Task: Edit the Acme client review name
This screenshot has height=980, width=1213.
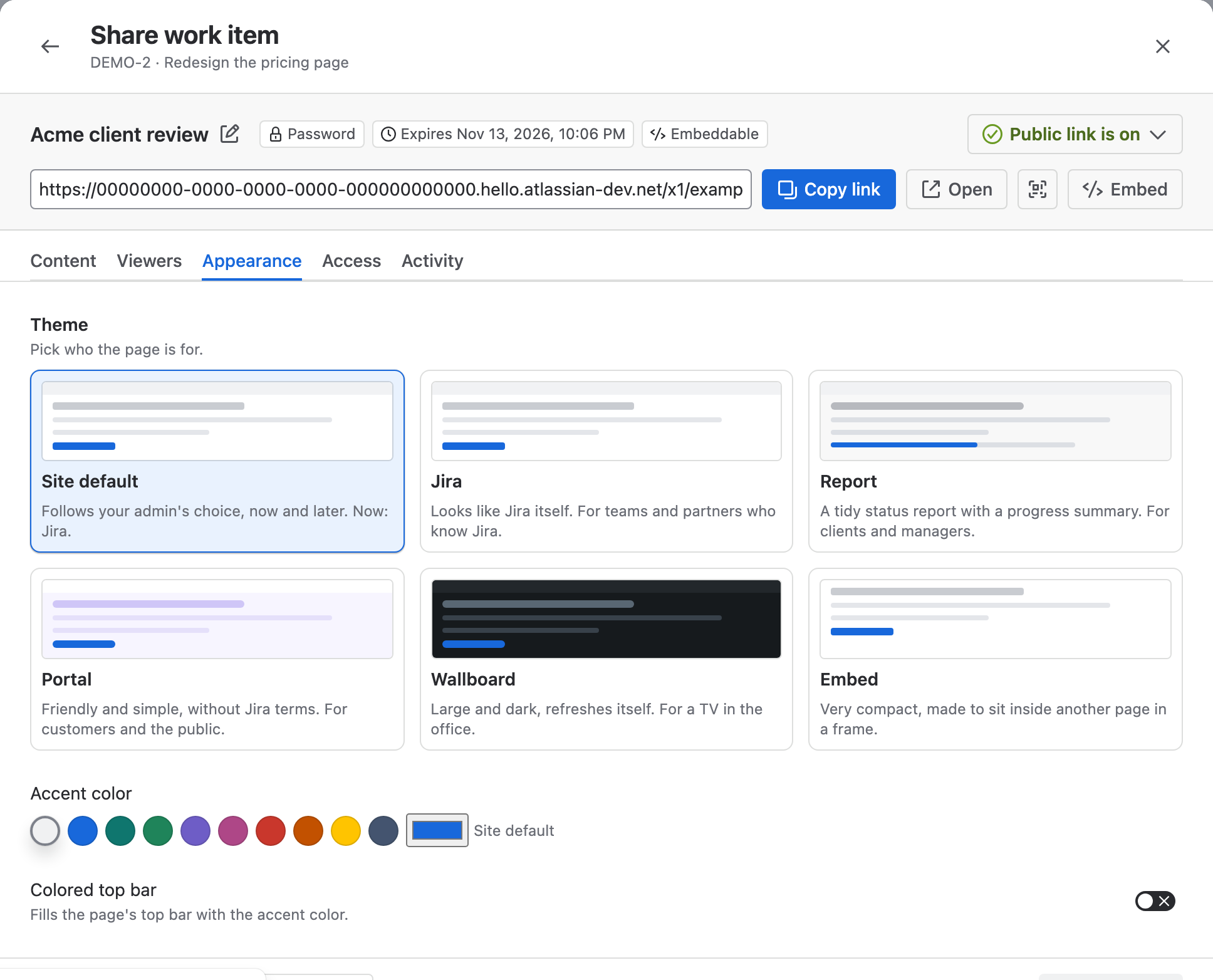Action: coord(230,133)
